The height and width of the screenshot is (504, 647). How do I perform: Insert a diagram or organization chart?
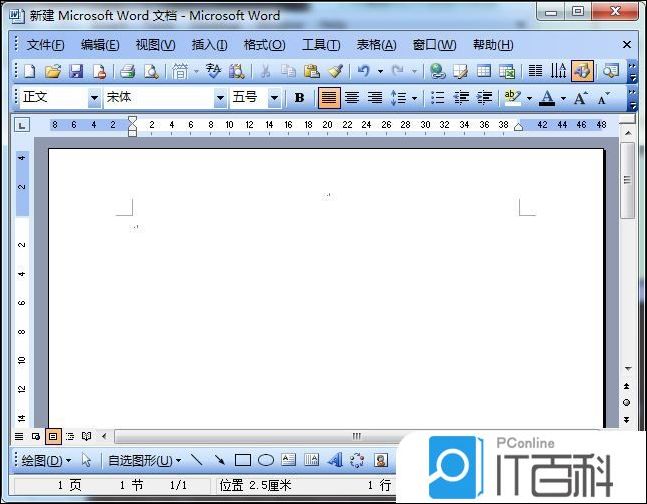[357, 459]
